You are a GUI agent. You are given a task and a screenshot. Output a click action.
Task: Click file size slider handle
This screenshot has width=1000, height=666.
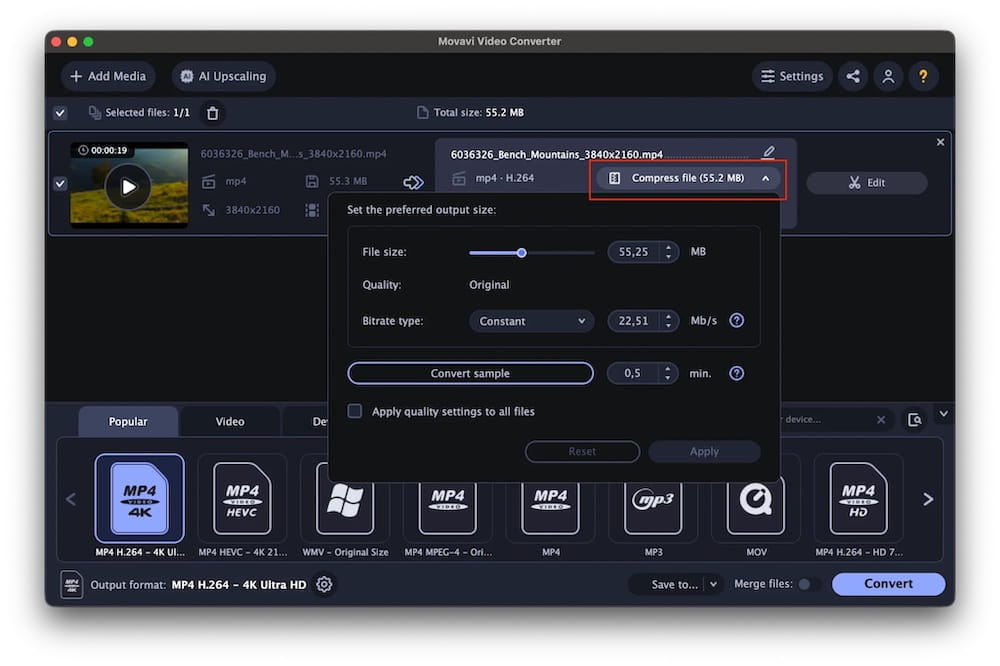pyautogui.click(x=522, y=253)
